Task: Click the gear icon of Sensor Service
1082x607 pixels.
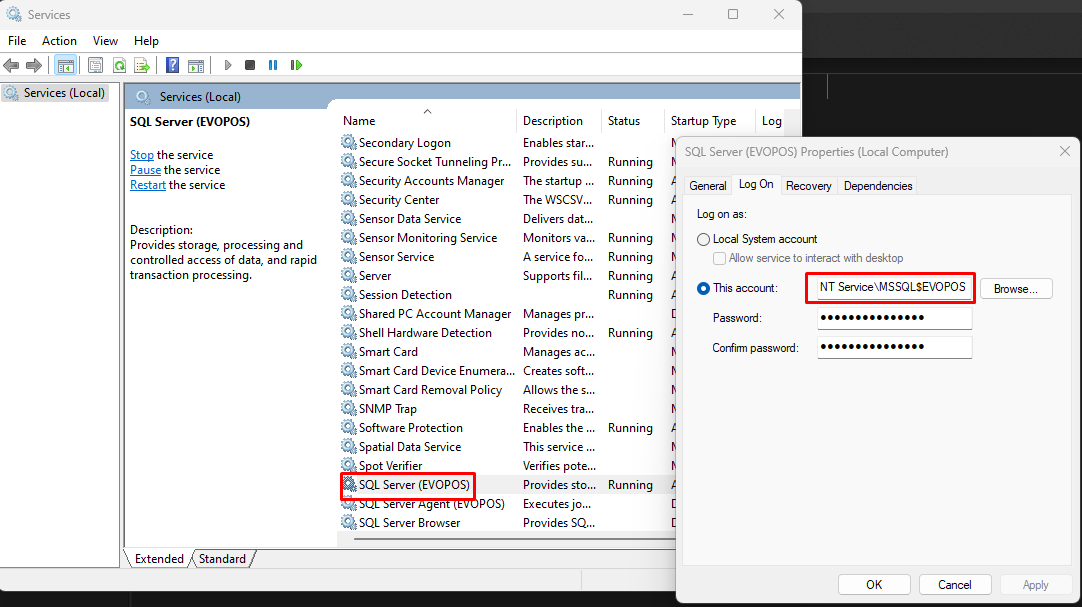Action: click(x=349, y=257)
